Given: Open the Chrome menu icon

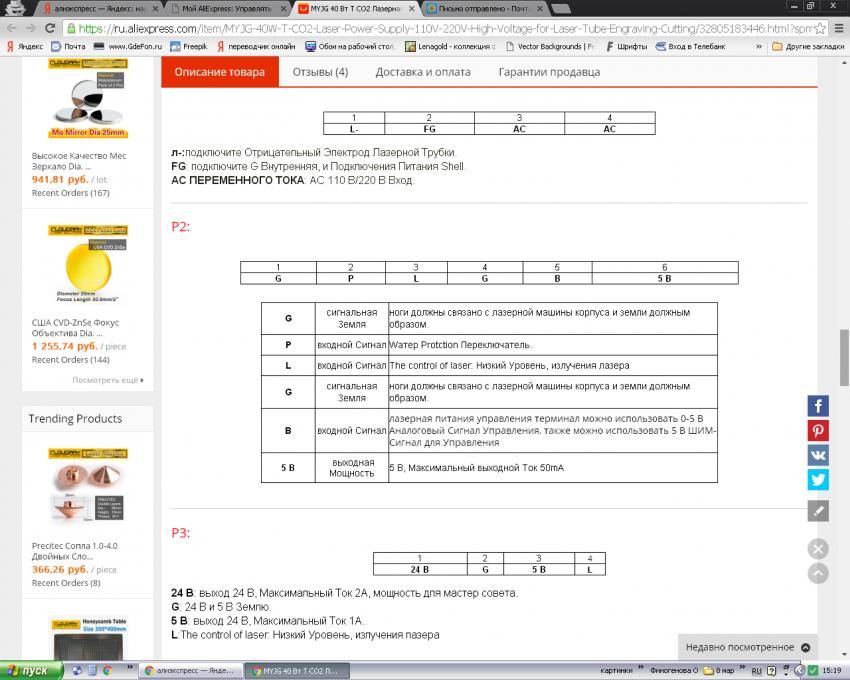Looking at the screenshot, I should (838, 28).
